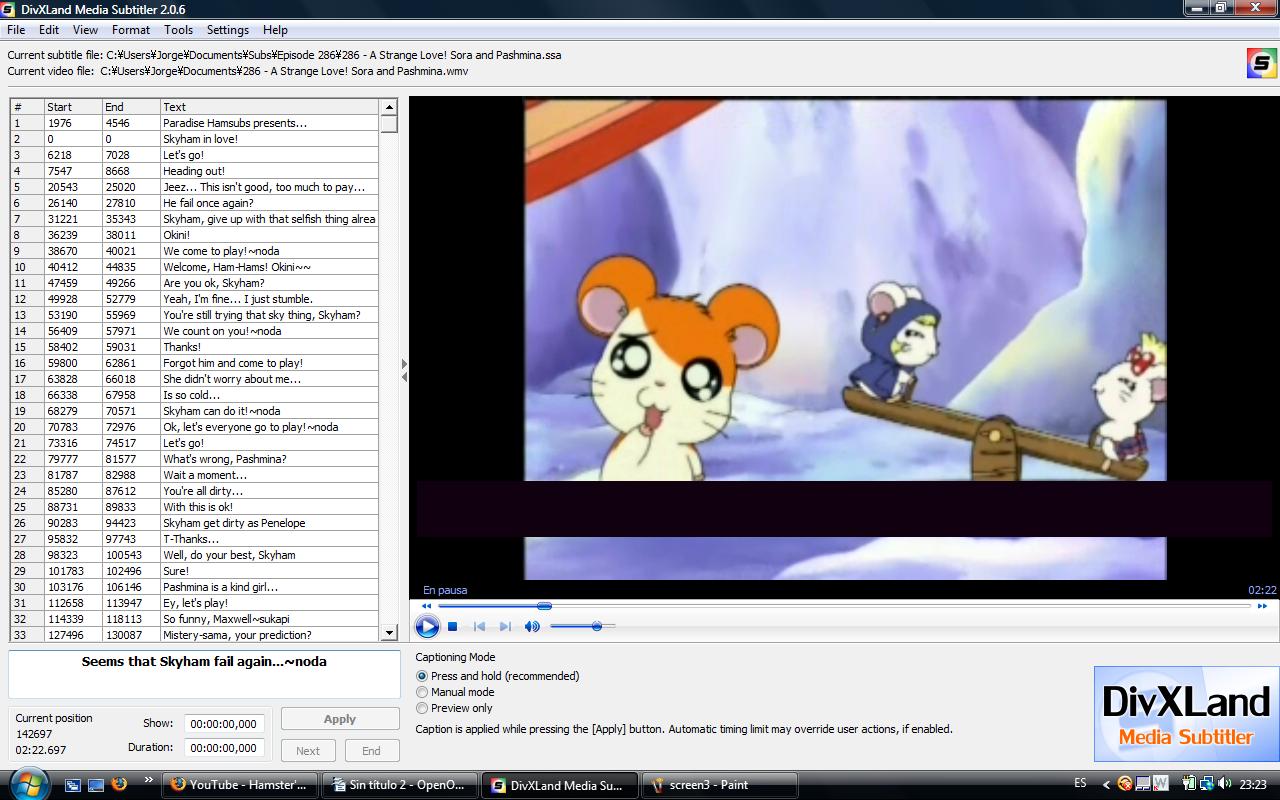The width and height of the screenshot is (1280, 800).
Task: Mute the video sound
Action: click(x=532, y=626)
